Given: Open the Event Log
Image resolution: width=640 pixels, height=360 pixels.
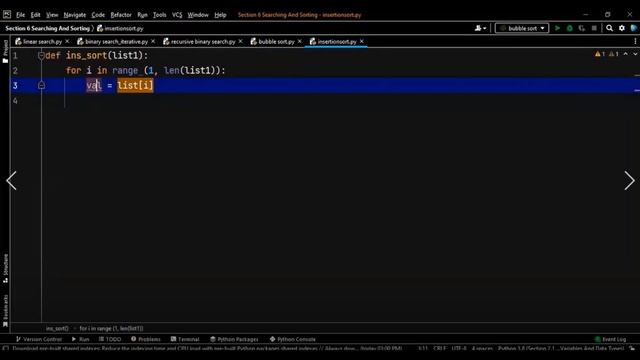Looking at the screenshot, I should (x=610, y=339).
